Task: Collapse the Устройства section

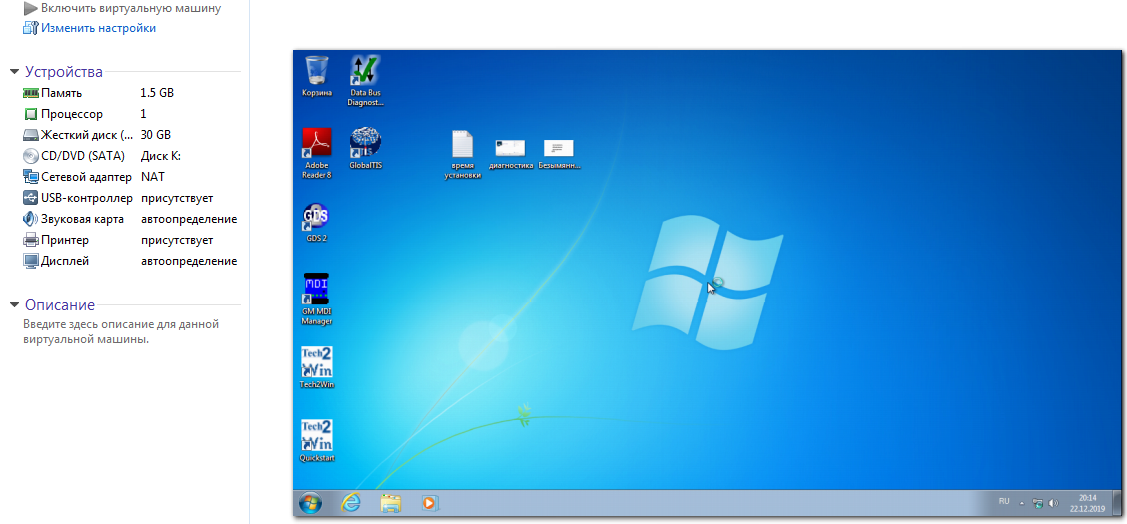Action: pyautogui.click(x=14, y=72)
